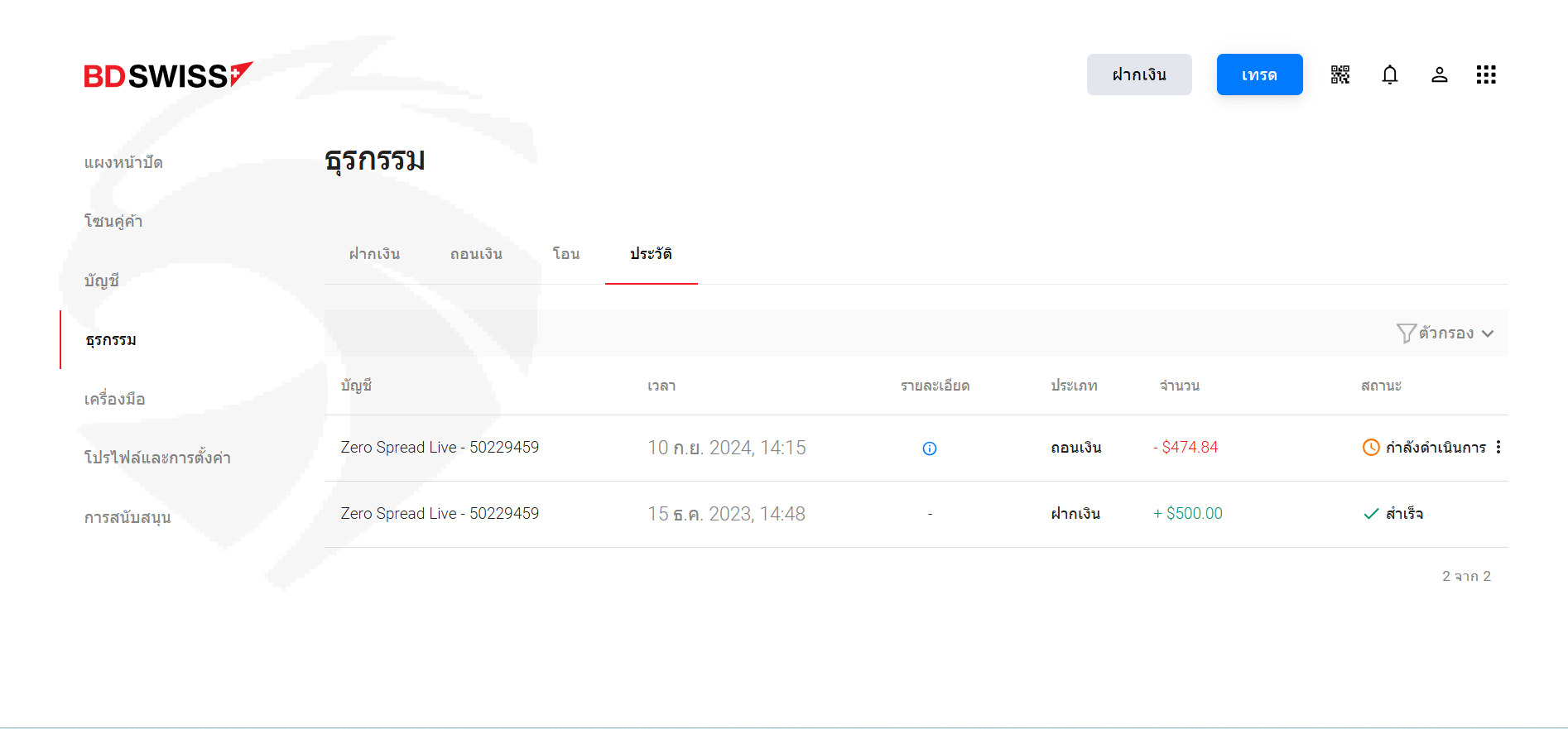Open การสนับสนุน support in the sidebar

click(x=127, y=517)
